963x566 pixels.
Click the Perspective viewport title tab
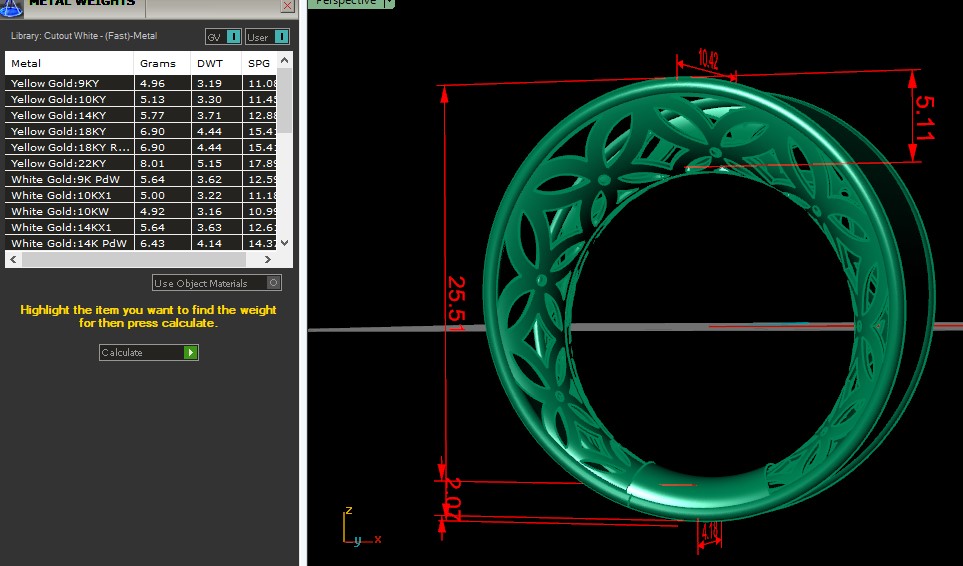click(x=346, y=3)
